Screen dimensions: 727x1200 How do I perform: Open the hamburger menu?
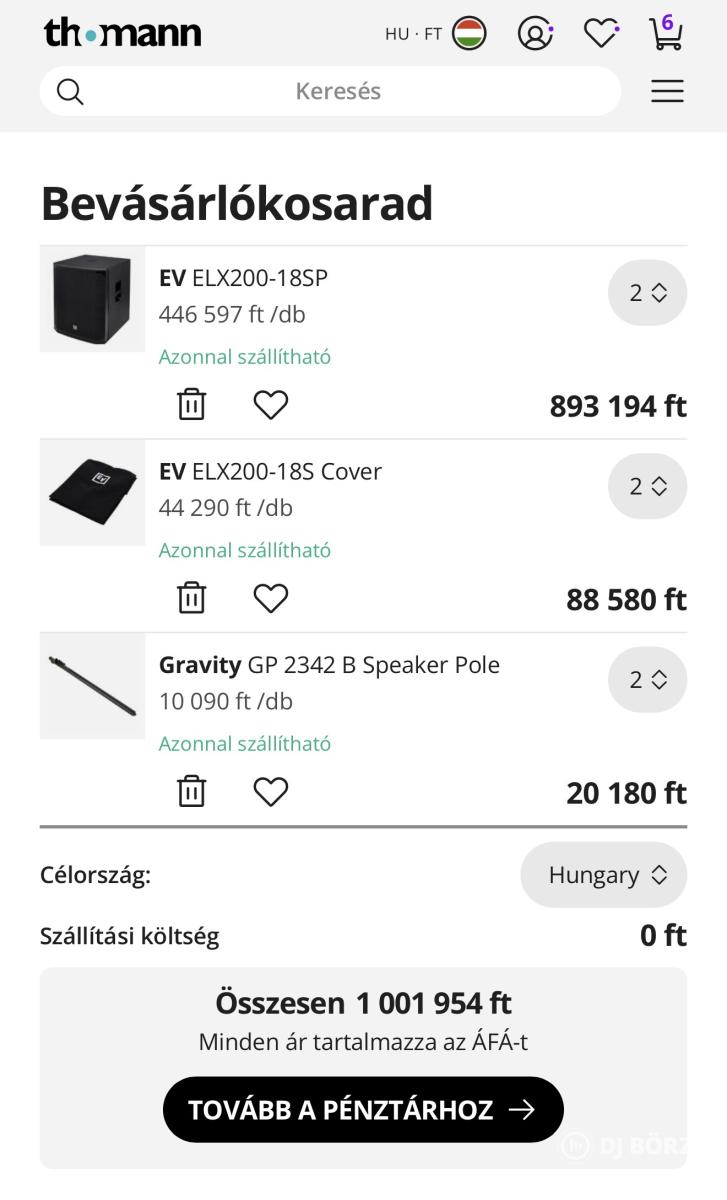click(x=667, y=92)
